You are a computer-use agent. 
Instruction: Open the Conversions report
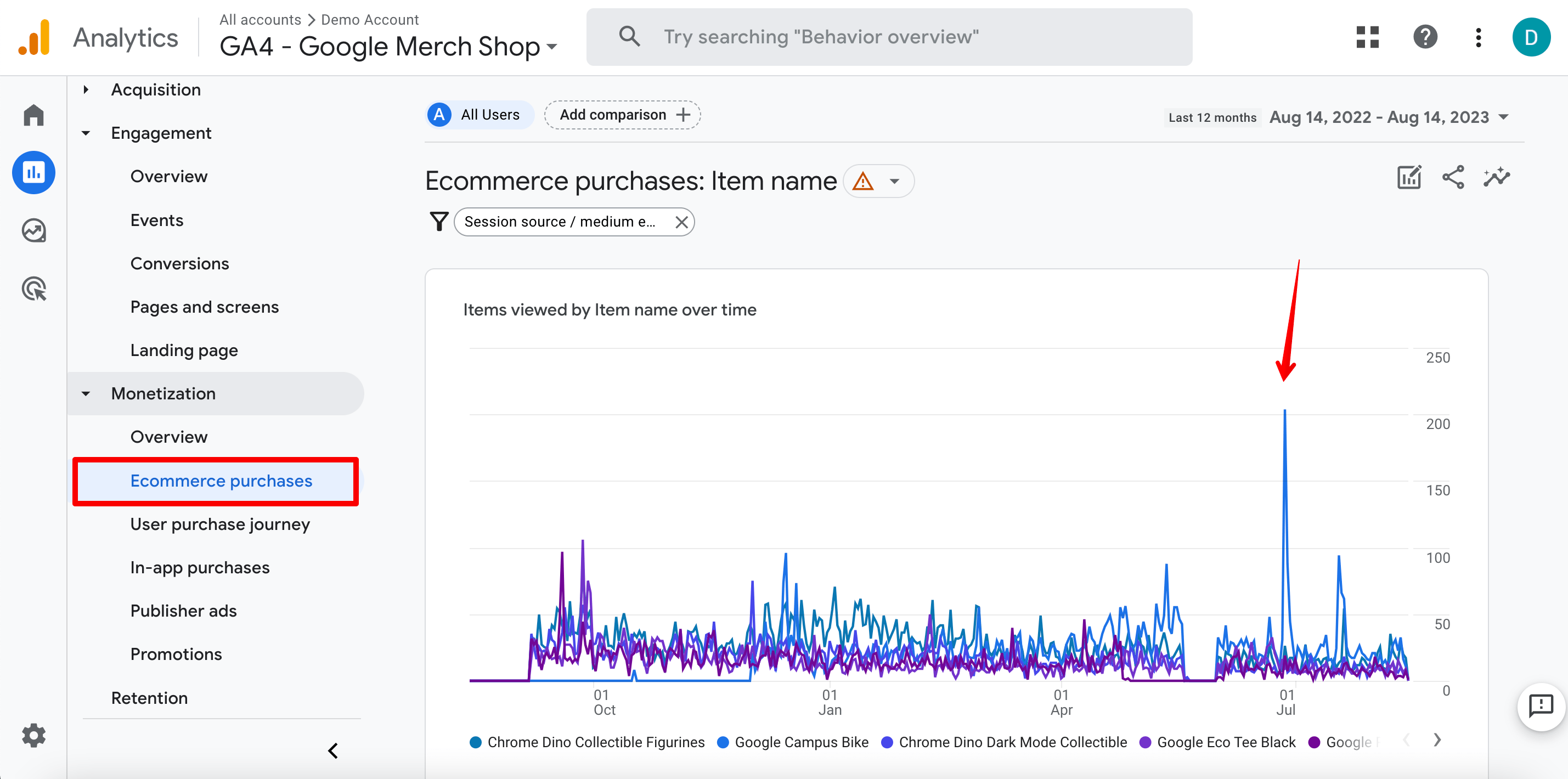(x=179, y=263)
